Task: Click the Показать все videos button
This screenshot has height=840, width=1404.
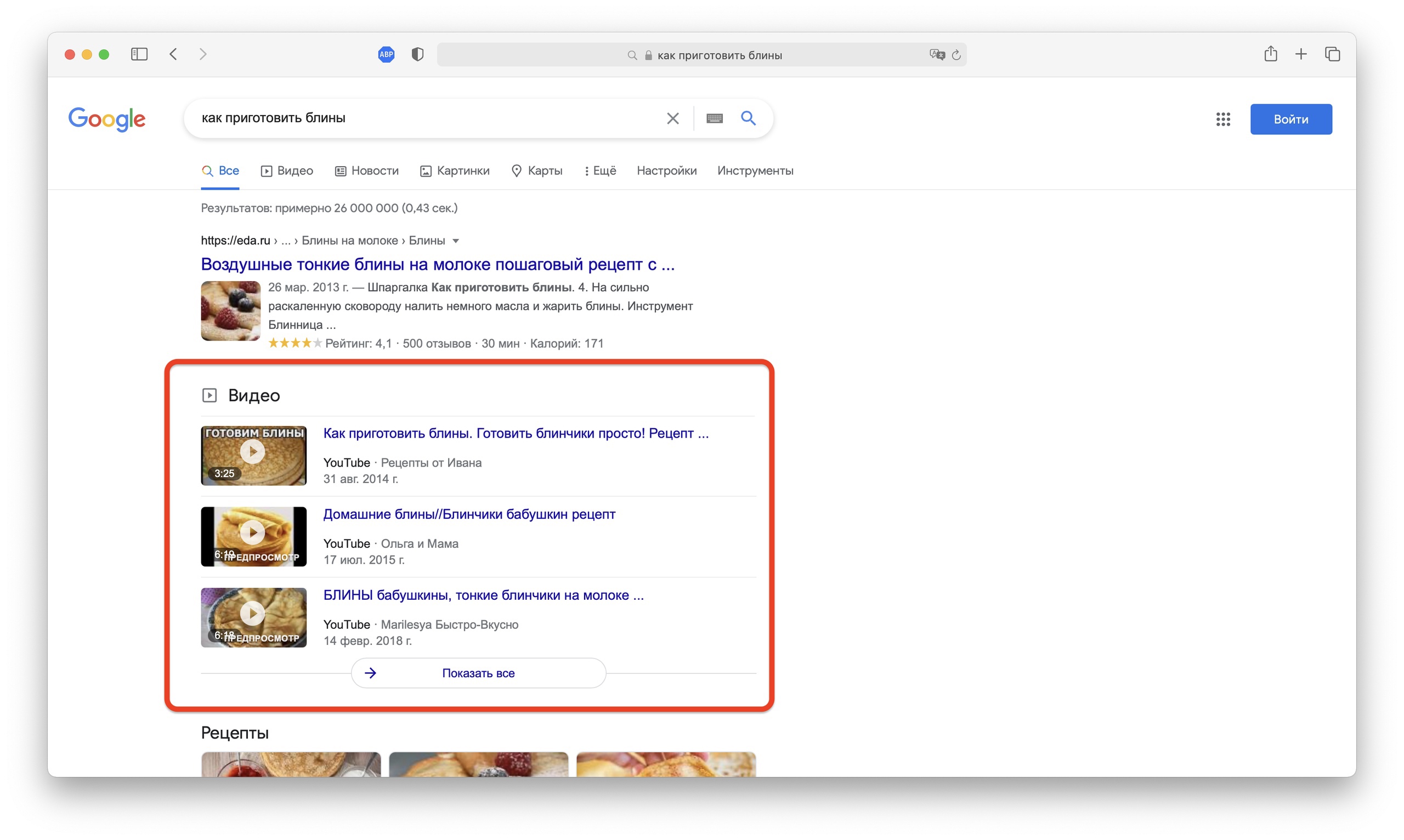Action: (x=478, y=672)
